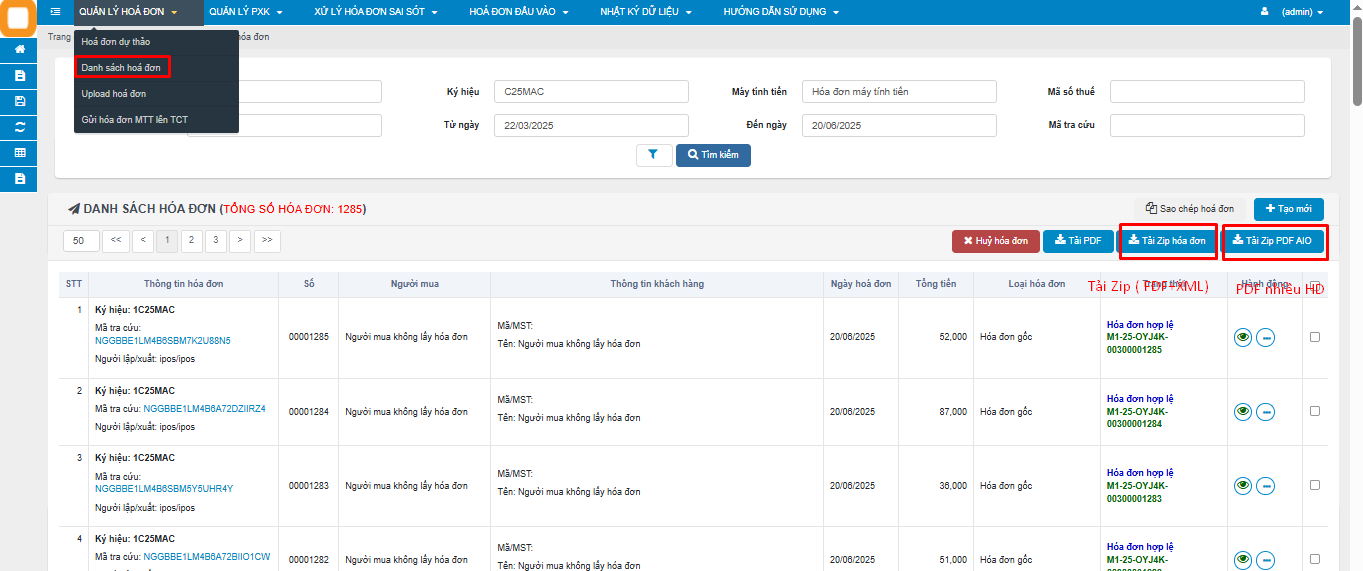Open the HOÁ ĐƠN ĐẦU VÀO dropdown
Image resolution: width=1363 pixels, height=571 pixels.
(x=518, y=12)
